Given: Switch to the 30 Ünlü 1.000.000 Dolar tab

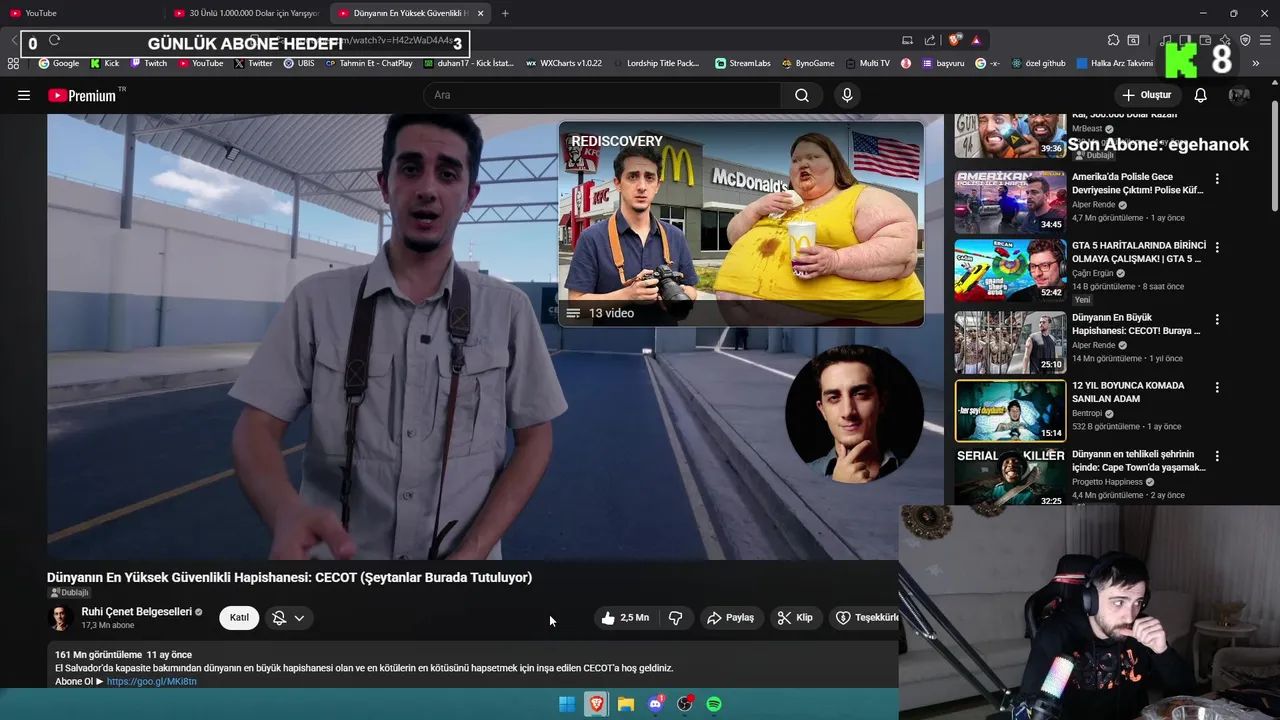Looking at the screenshot, I should point(245,13).
